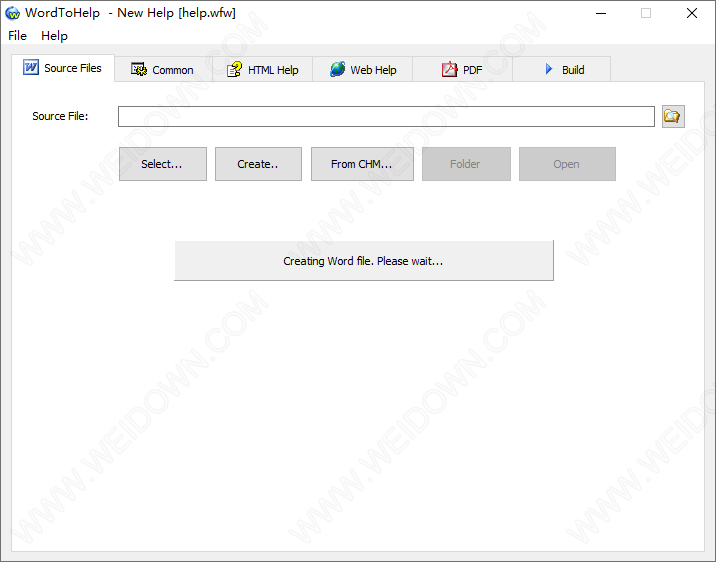
Task: Click the greyed-out Folder button
Action: point(466,164)
